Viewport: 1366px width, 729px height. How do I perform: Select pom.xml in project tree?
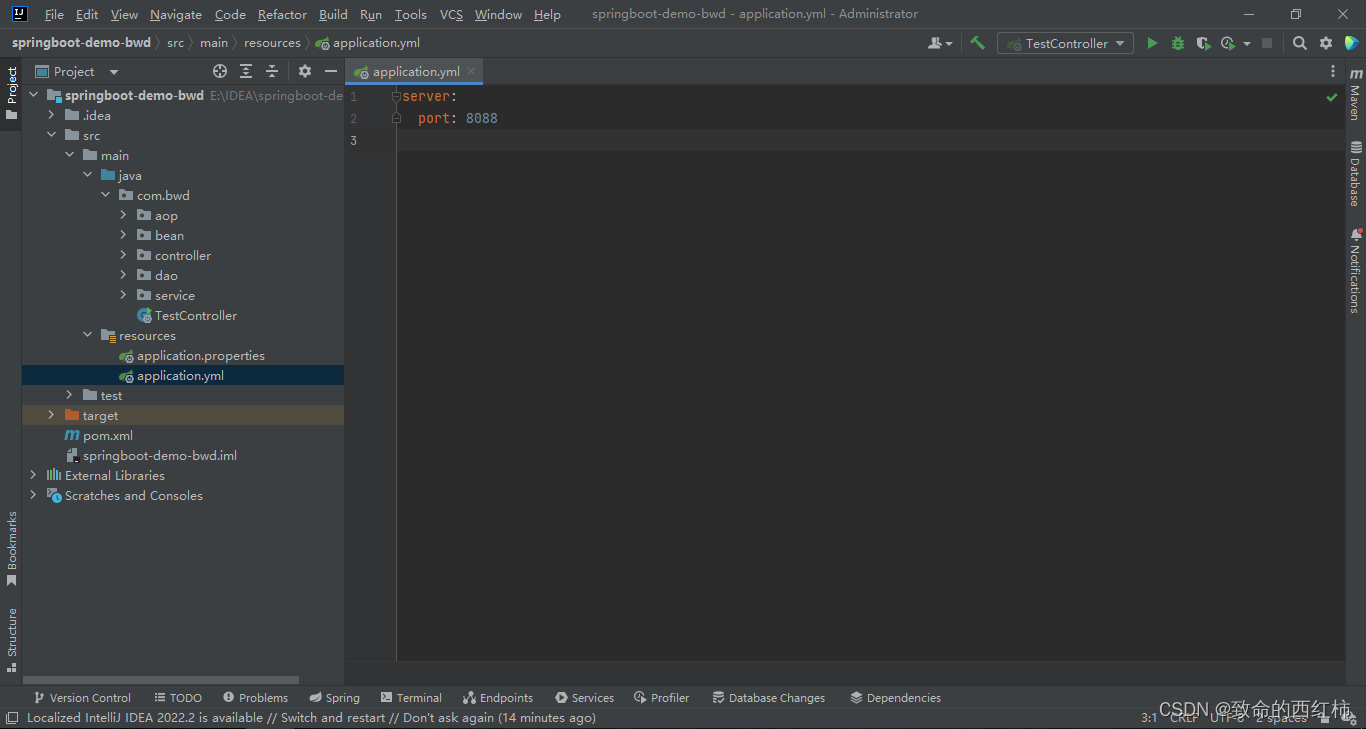[99, 435]
